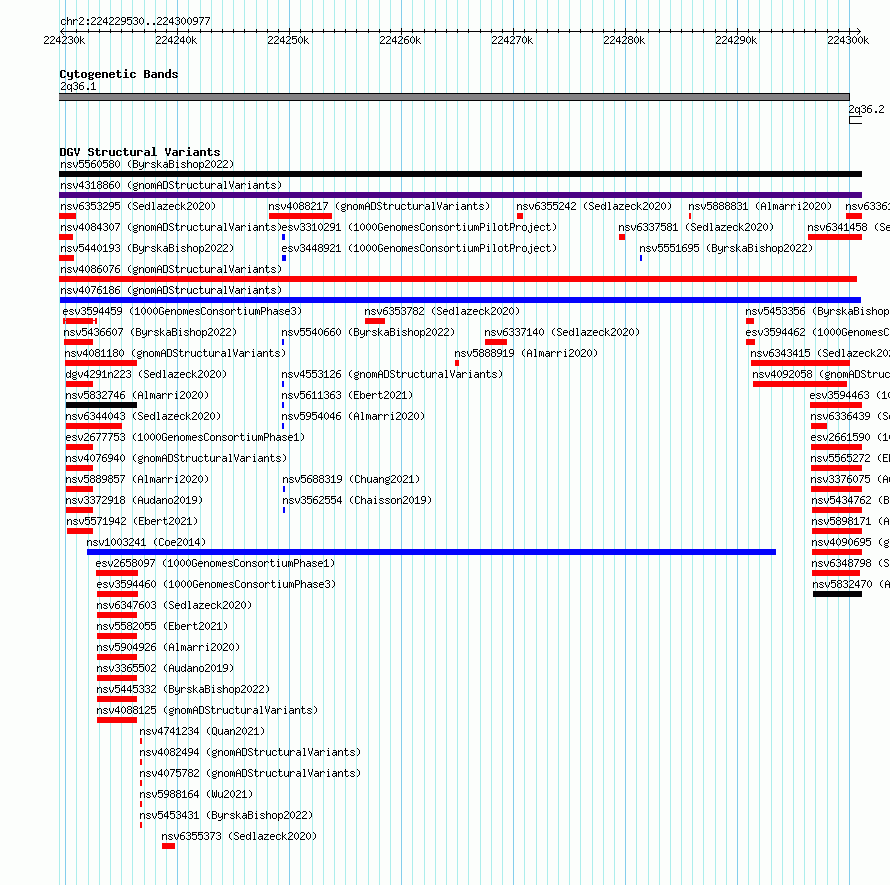Click the red nsv6337140 variant bar
The height and width of the screenshot is (885, 890).
496,342
